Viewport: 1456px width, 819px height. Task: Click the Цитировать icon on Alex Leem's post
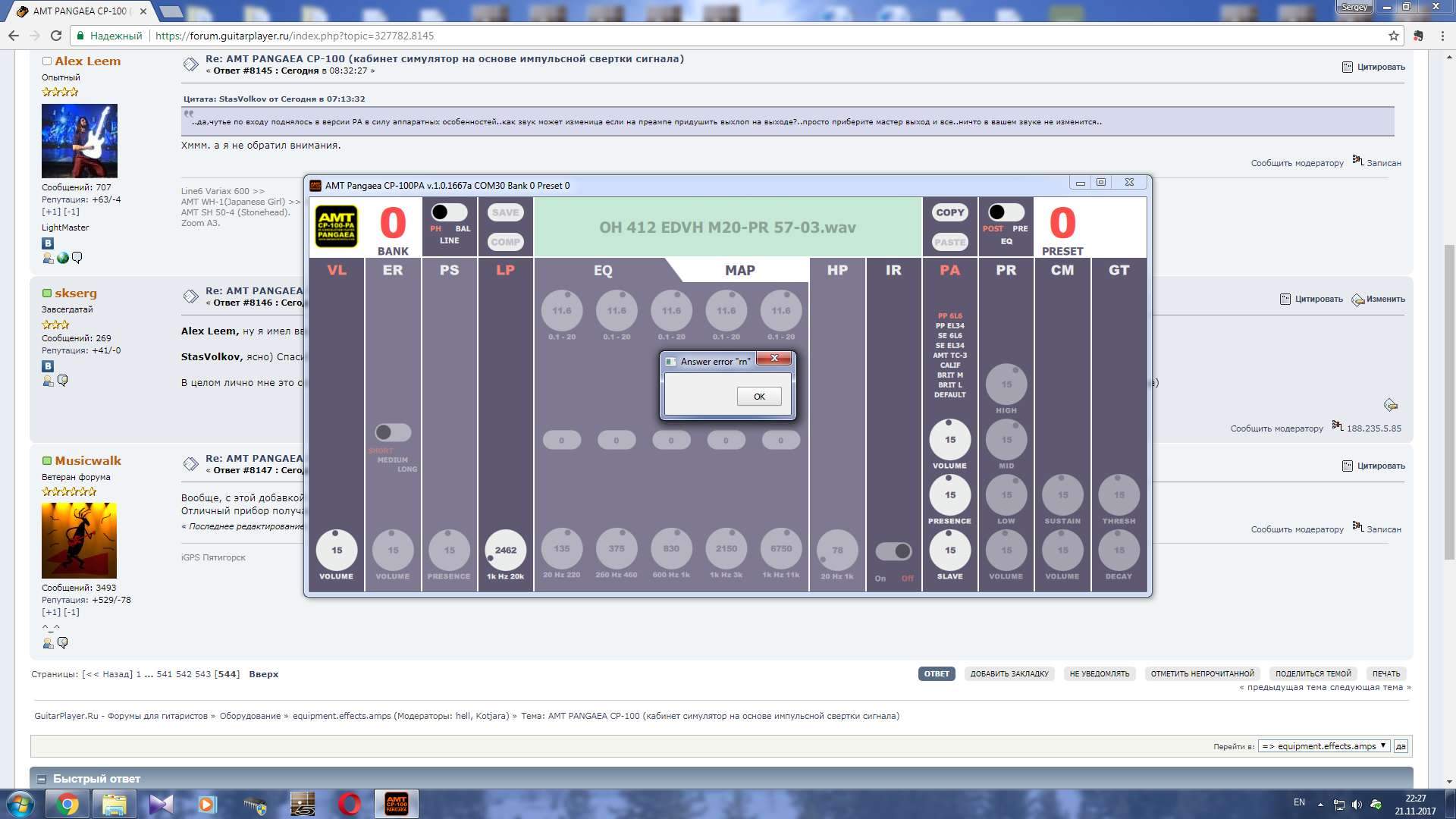1348,67
